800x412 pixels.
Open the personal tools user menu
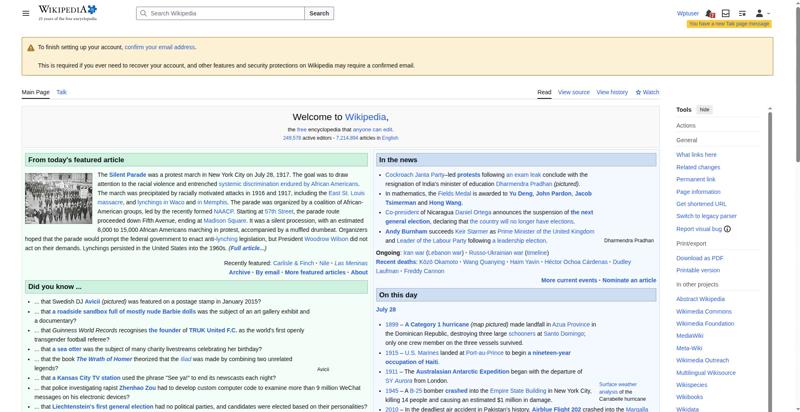pyautogui.click(x=762, y=13)
